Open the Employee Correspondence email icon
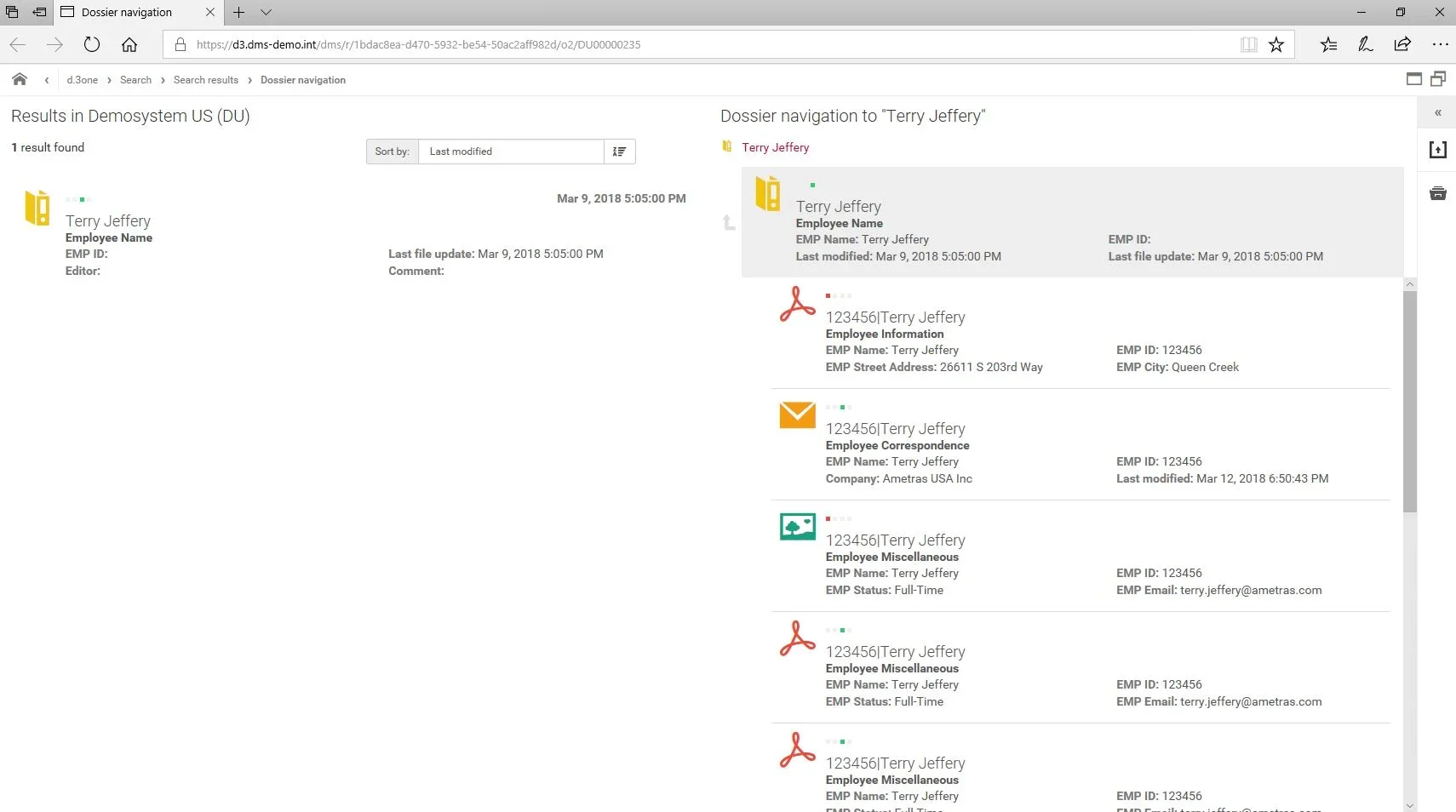The width and height of the screenshot is (1456, 812). tap(797, 415)
